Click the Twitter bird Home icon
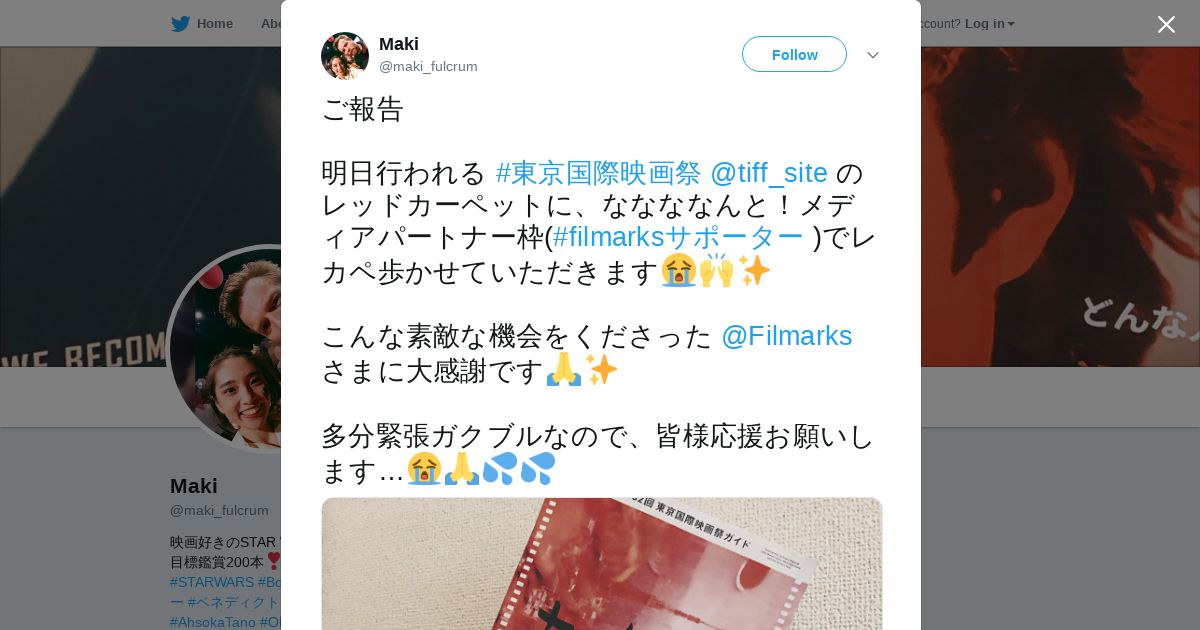The width and height of the screenshot is (1200, 630). tap(180, 24)
